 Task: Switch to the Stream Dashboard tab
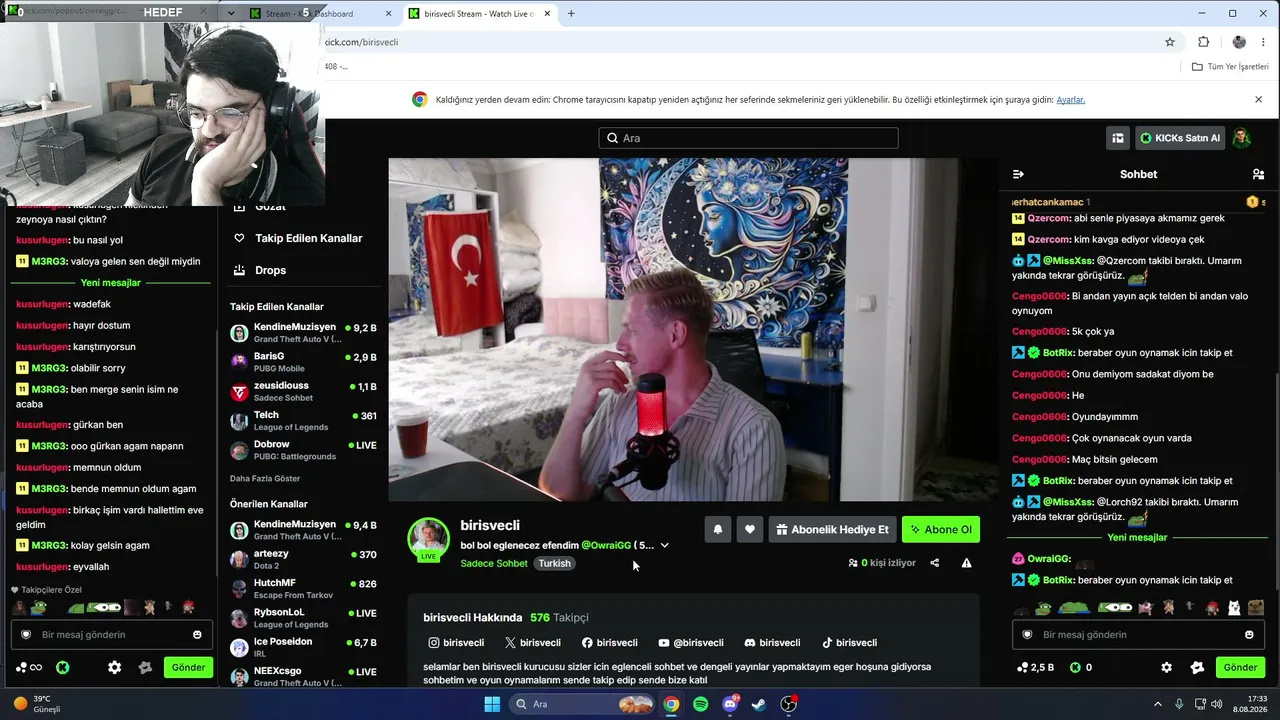tap(320, 14)
